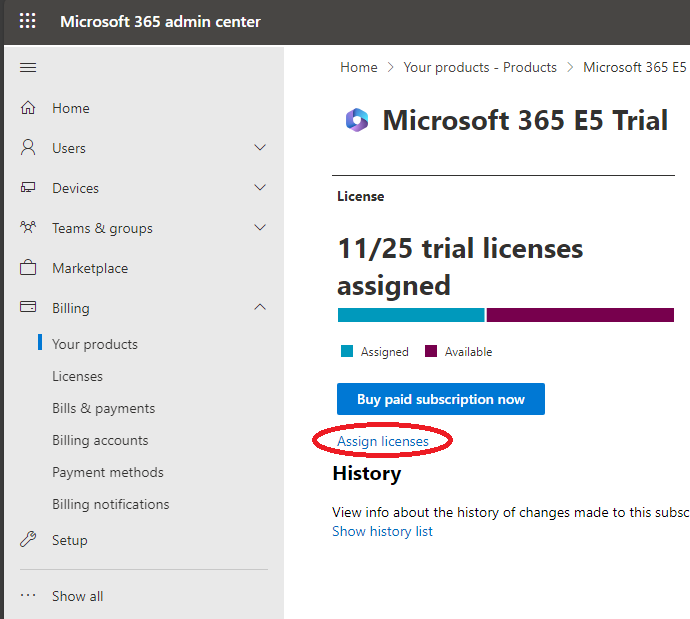Click the Users navigation label
Viewport: 690px width, 619px height.
click(69, 148)
